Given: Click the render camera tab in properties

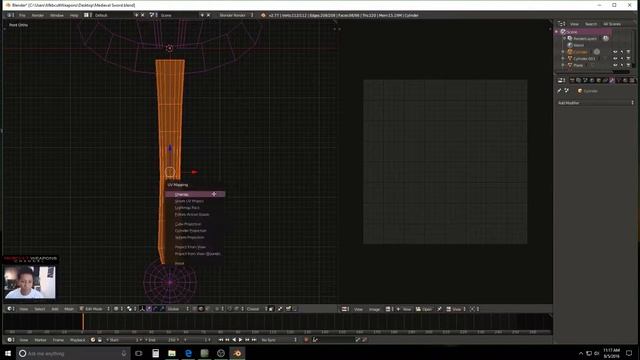Looking at the screenshot, I should click(x=572, y=80).
